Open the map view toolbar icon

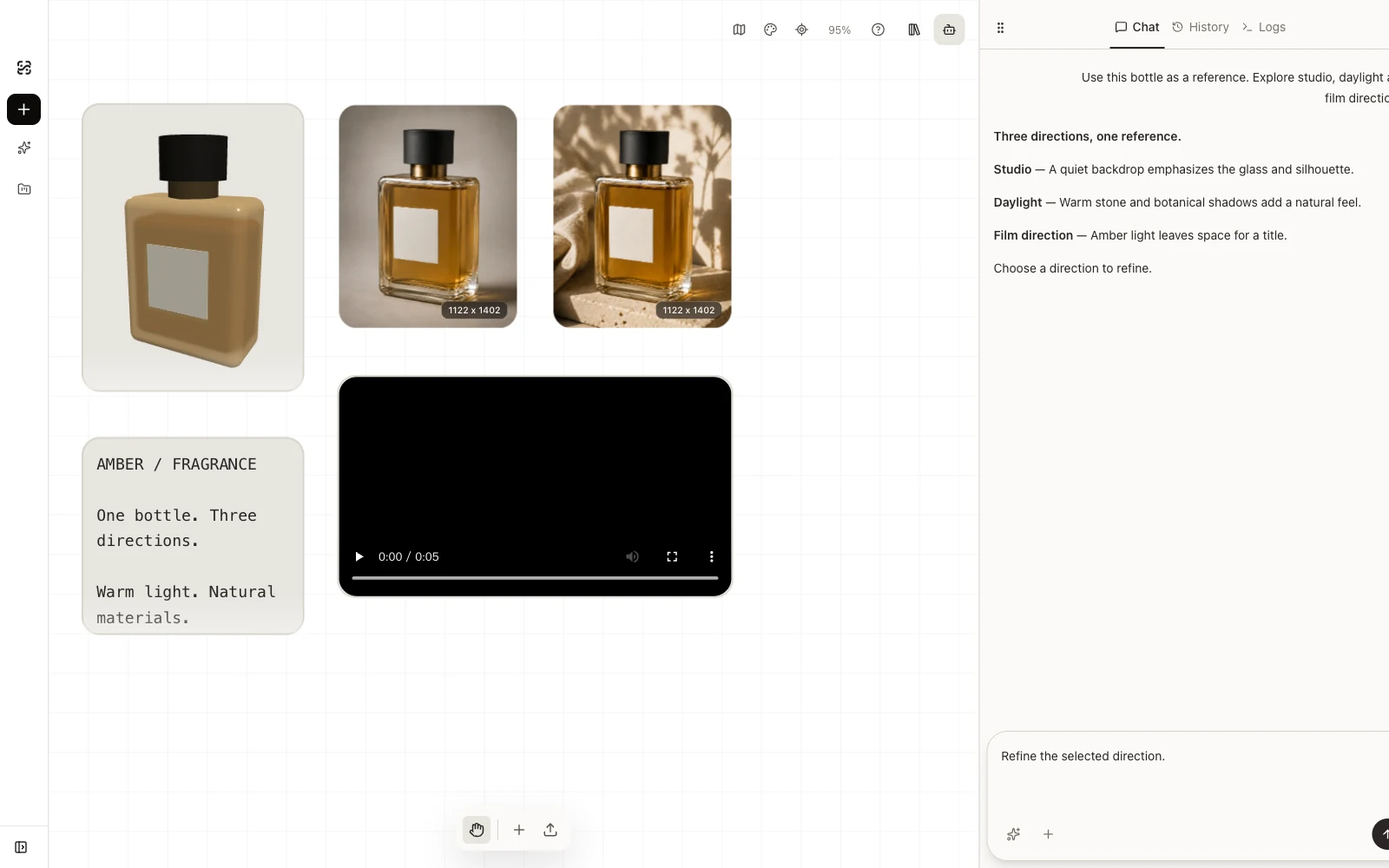(739, 30)
